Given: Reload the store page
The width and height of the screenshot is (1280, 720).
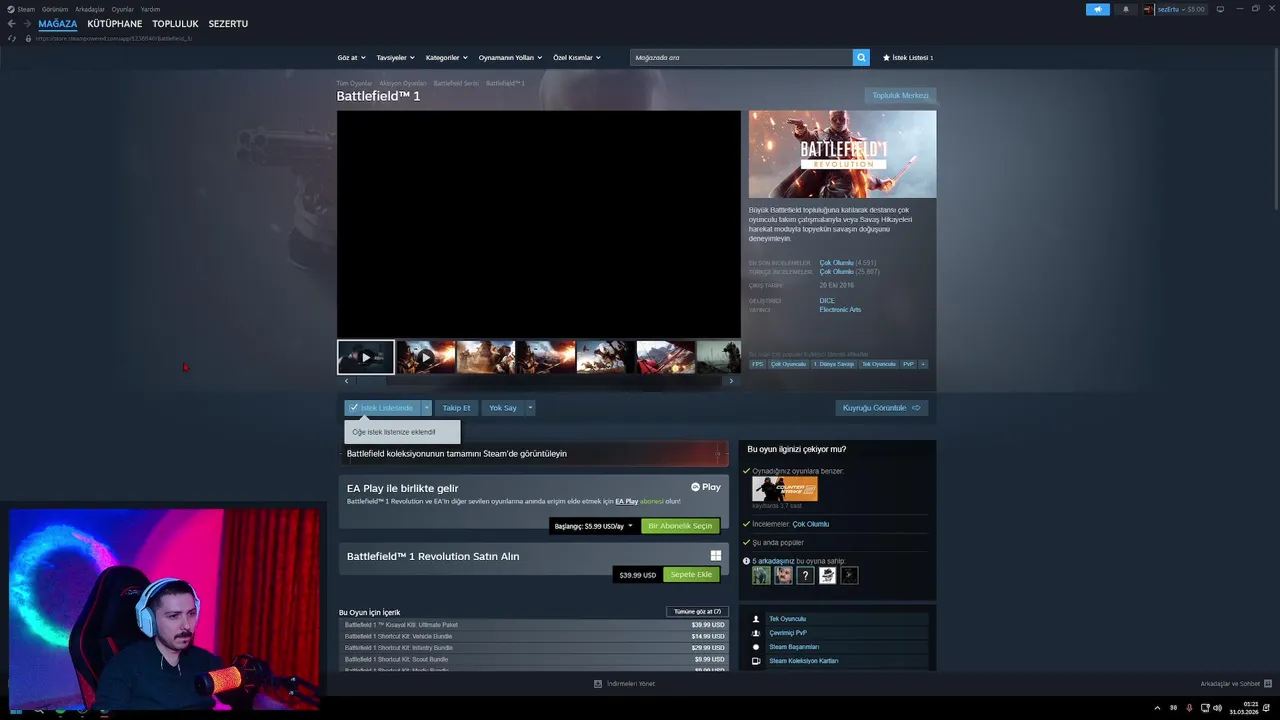Looking at the screenshot, I should [12, 38].
